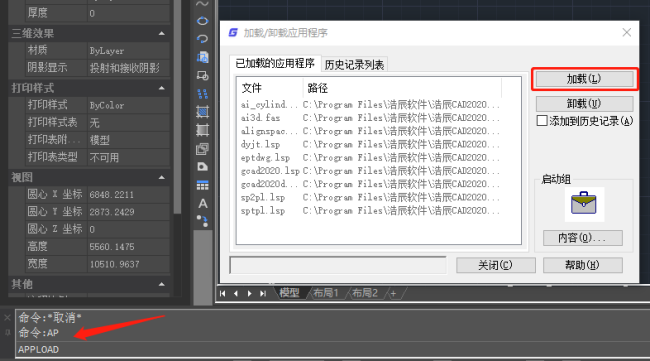Select the Spline tool at toolbar top

202,4
